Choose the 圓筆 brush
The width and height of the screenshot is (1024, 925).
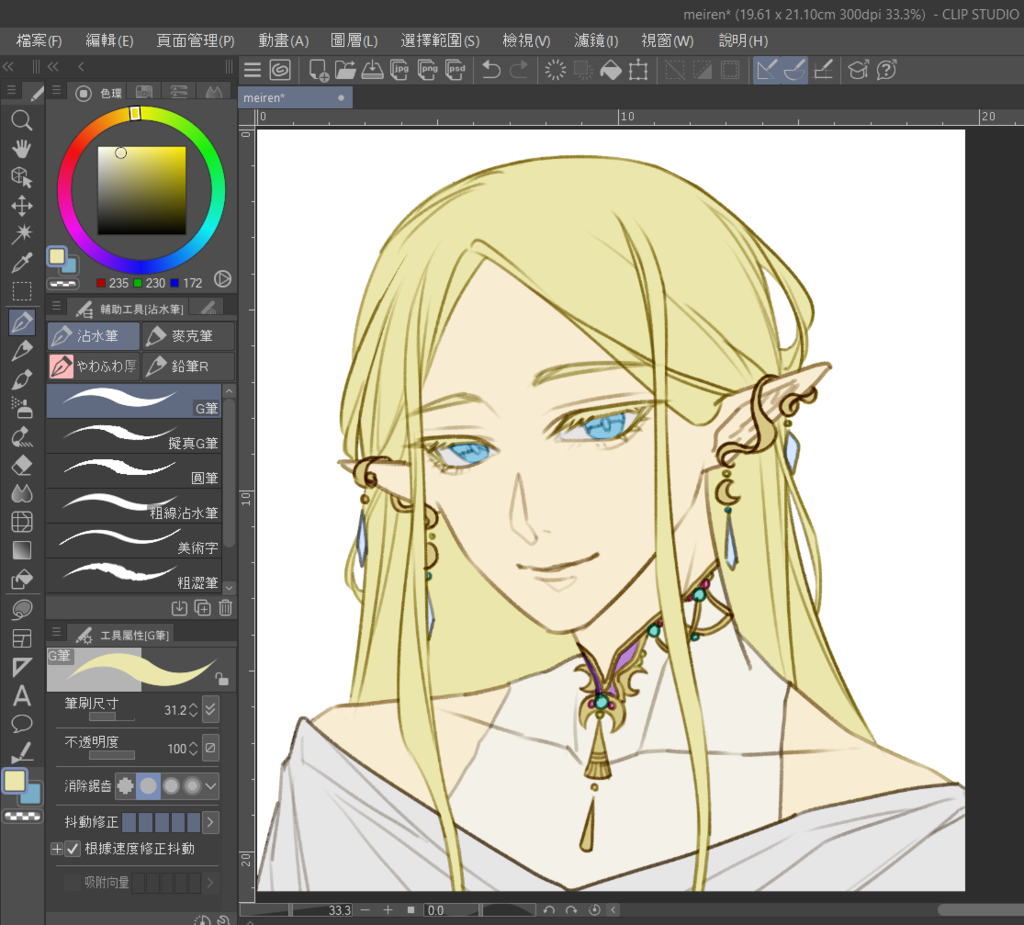(x=134, y=471)
